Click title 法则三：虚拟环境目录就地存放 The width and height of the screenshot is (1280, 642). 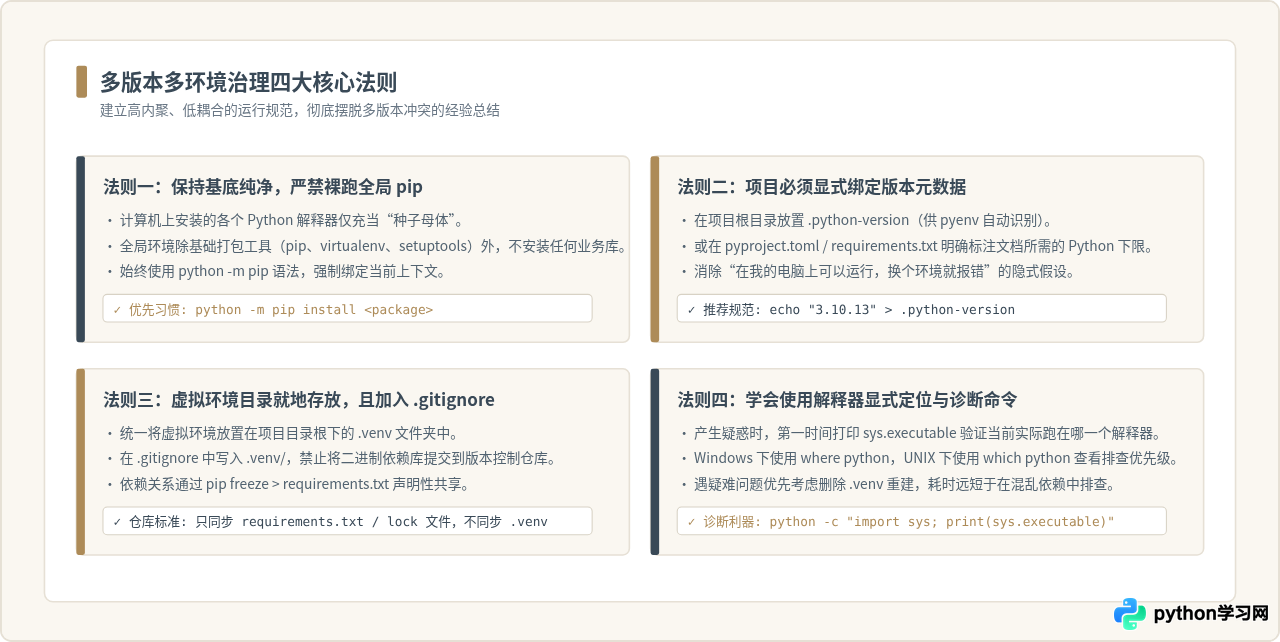(x=299, y=400)
